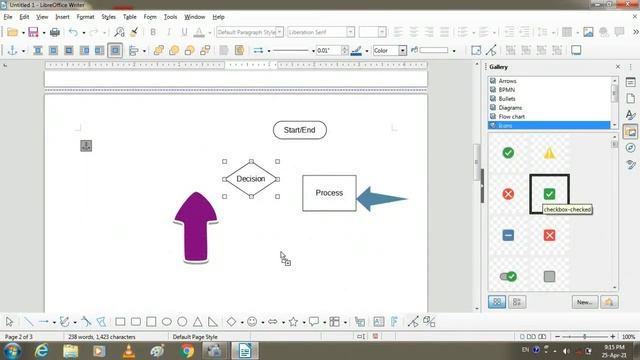
Task: Click the Bring to Front icon
Action: [x=158, y=50]
